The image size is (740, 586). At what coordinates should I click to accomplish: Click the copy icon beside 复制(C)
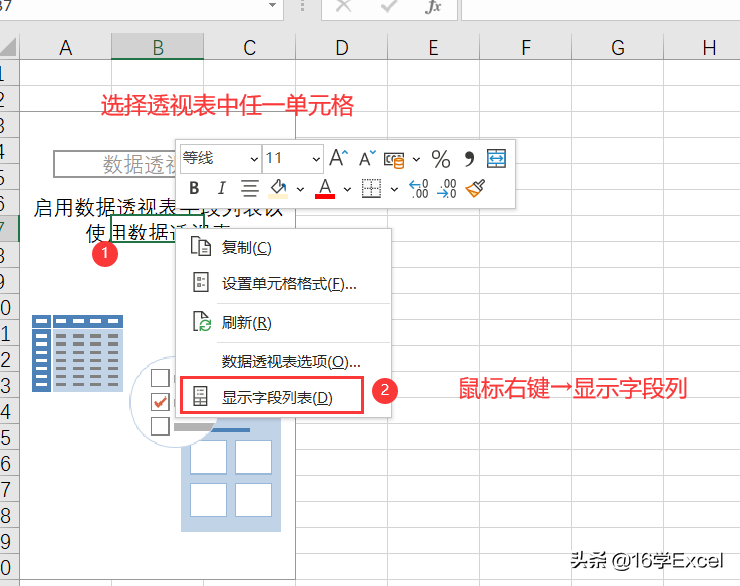tap(201, 246)
